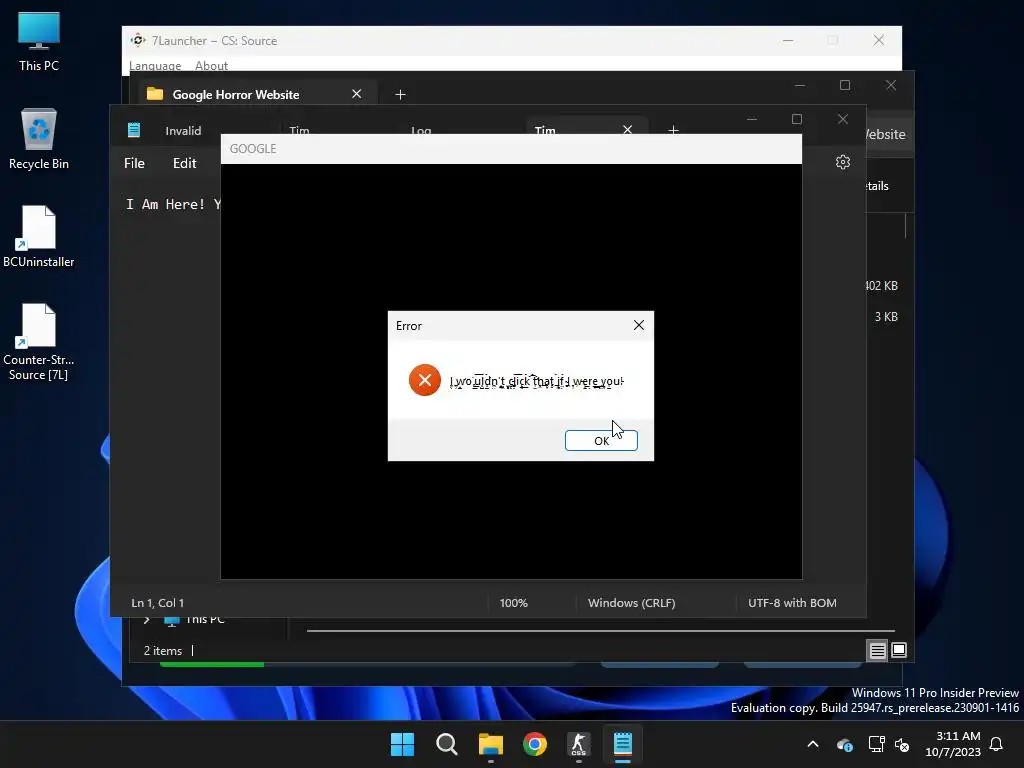Open taskbar Search
This screenshot has height=768, width=1024.
coord(447,744)
